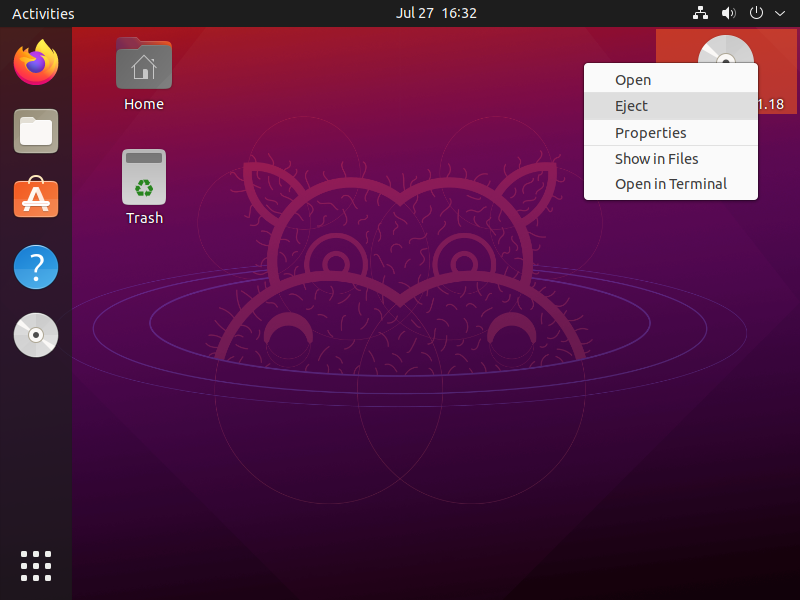Open Firefox from the dock
Image resolution: width=800 pixels, height=600 pixels.
36,63
